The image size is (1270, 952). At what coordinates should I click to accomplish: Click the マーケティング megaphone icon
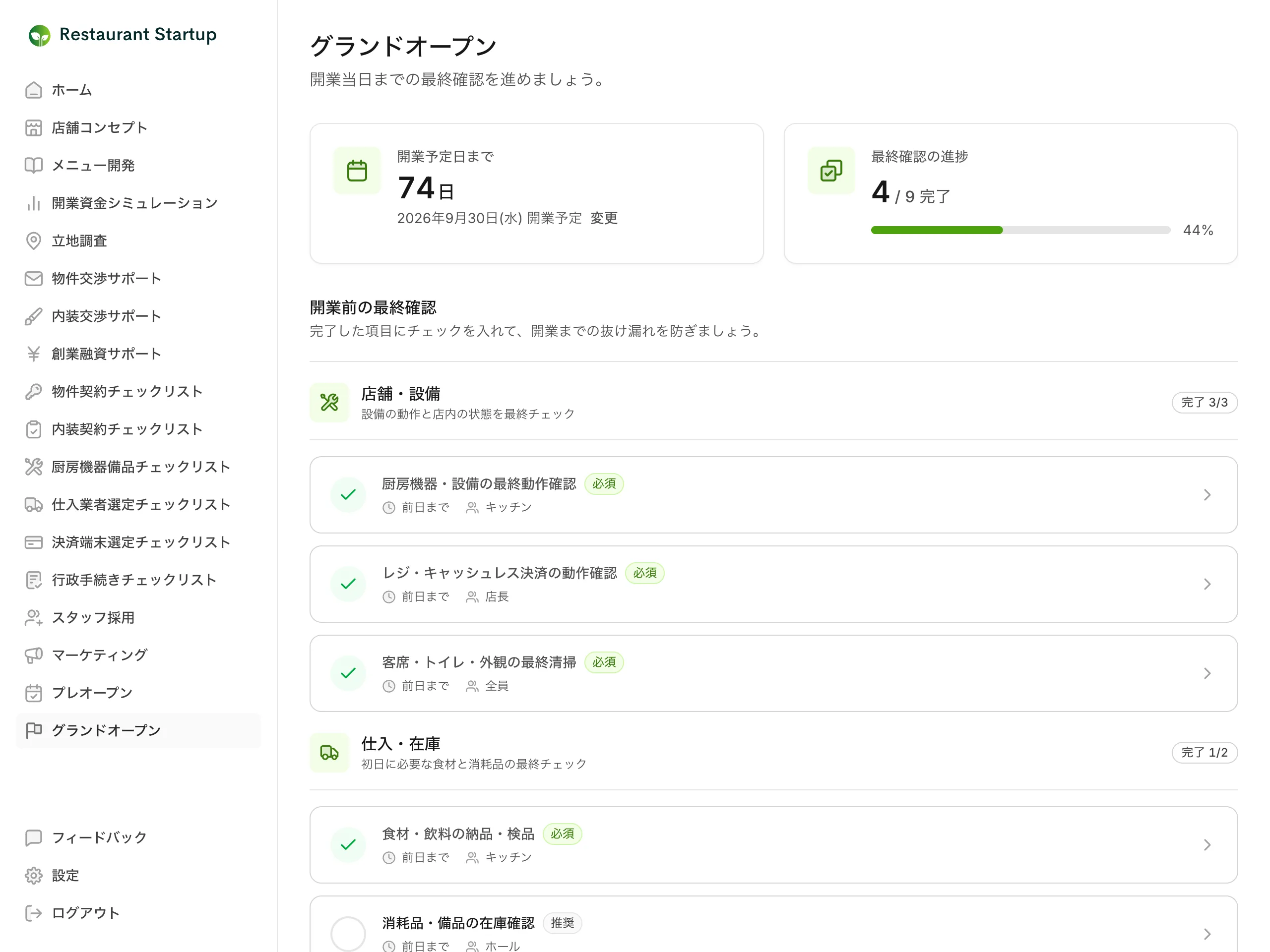pyautogui.click(x=33, y=655)
